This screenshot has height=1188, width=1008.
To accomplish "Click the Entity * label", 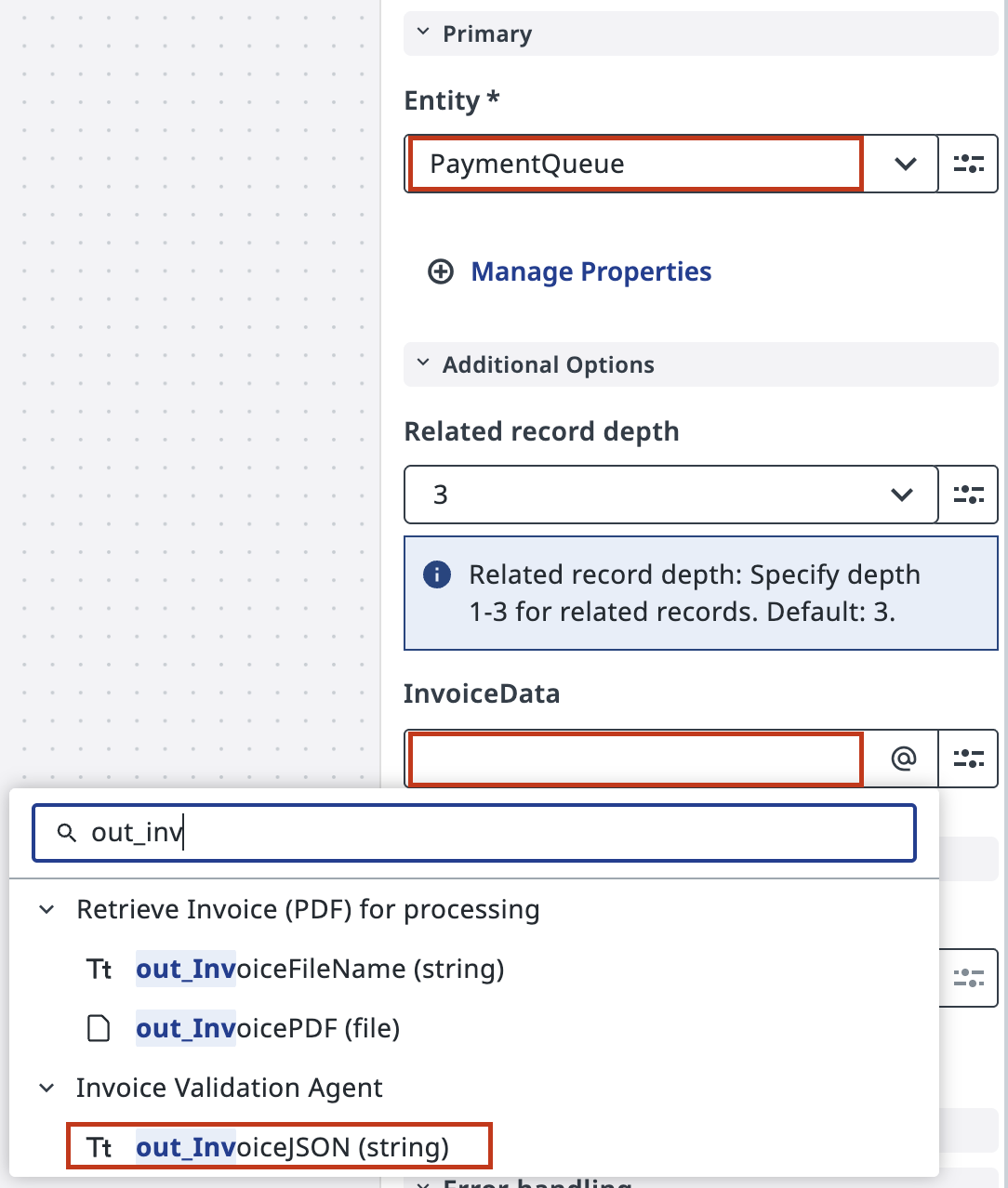I will (452, 100).
